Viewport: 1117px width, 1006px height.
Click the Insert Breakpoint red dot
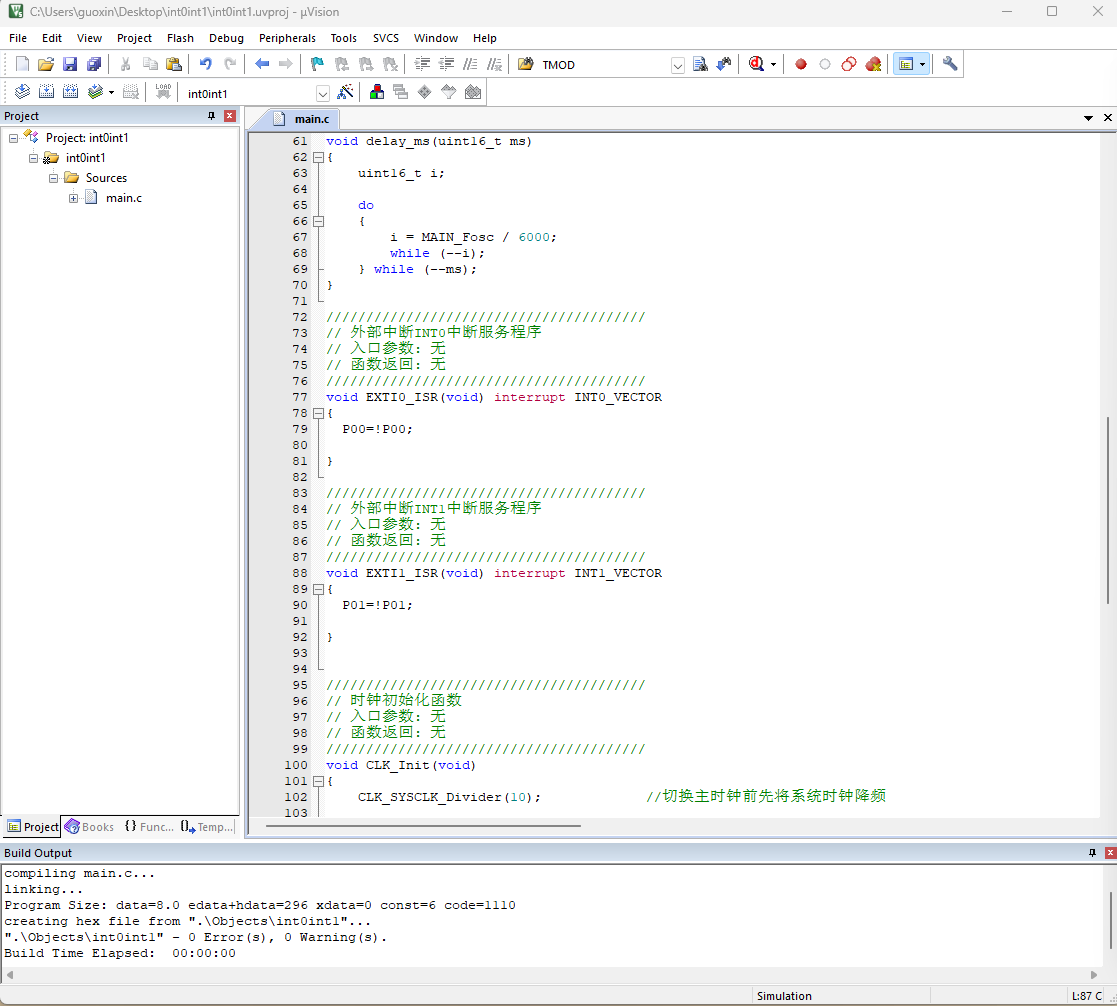click(801, 64)
